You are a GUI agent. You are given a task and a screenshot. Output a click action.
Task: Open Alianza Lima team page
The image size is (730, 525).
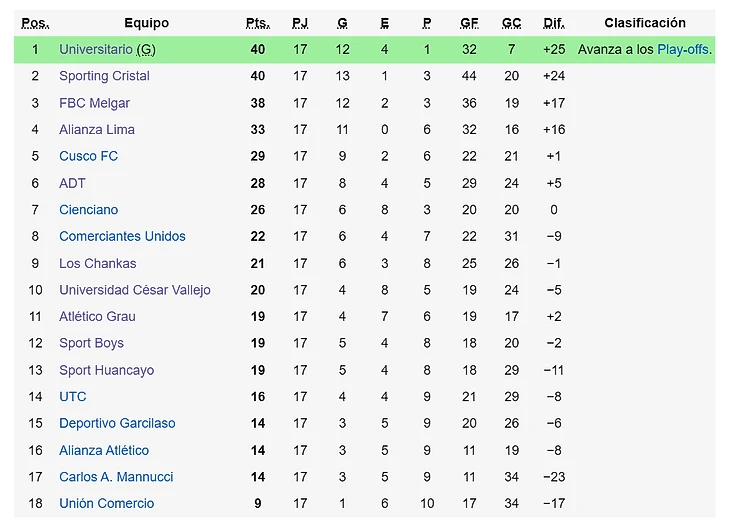click(x=96, y=129)
